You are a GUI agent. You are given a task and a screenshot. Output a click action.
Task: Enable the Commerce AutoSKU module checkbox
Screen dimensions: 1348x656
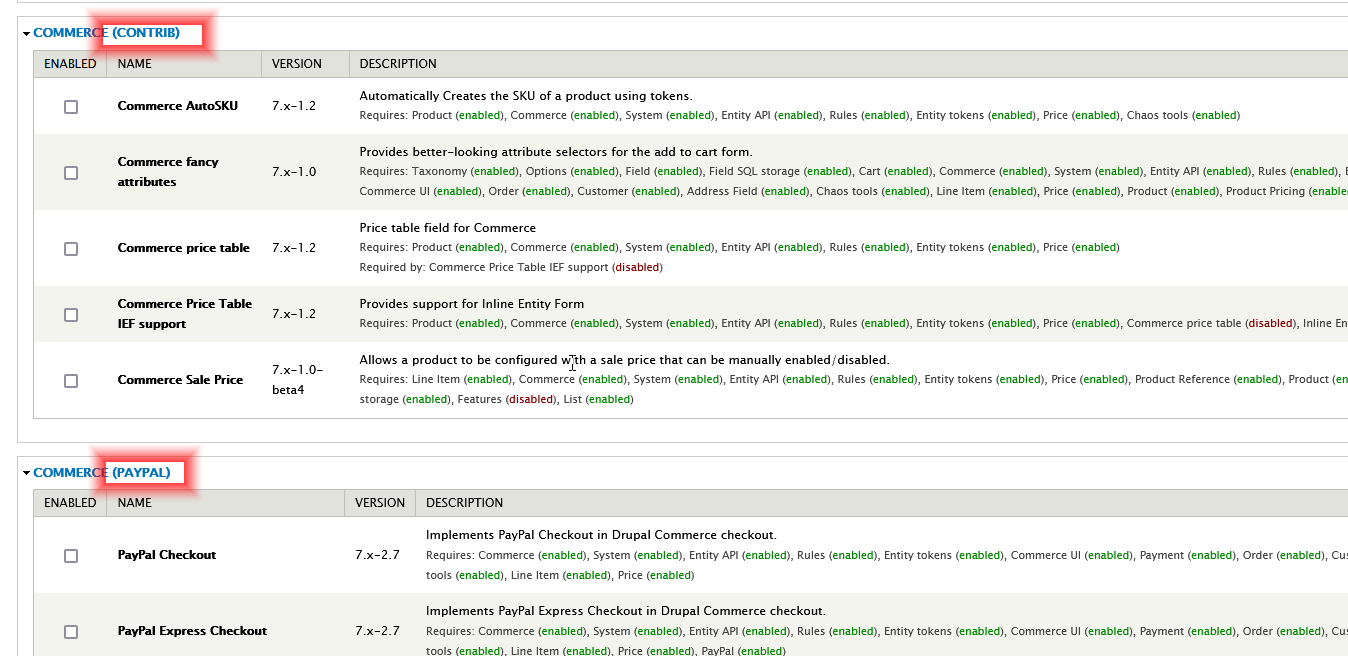tap(71, 106)
